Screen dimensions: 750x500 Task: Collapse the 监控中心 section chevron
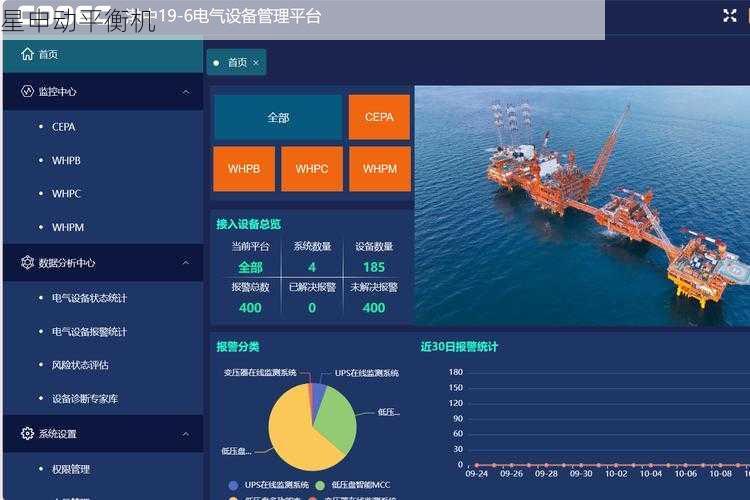pos(186,91)
